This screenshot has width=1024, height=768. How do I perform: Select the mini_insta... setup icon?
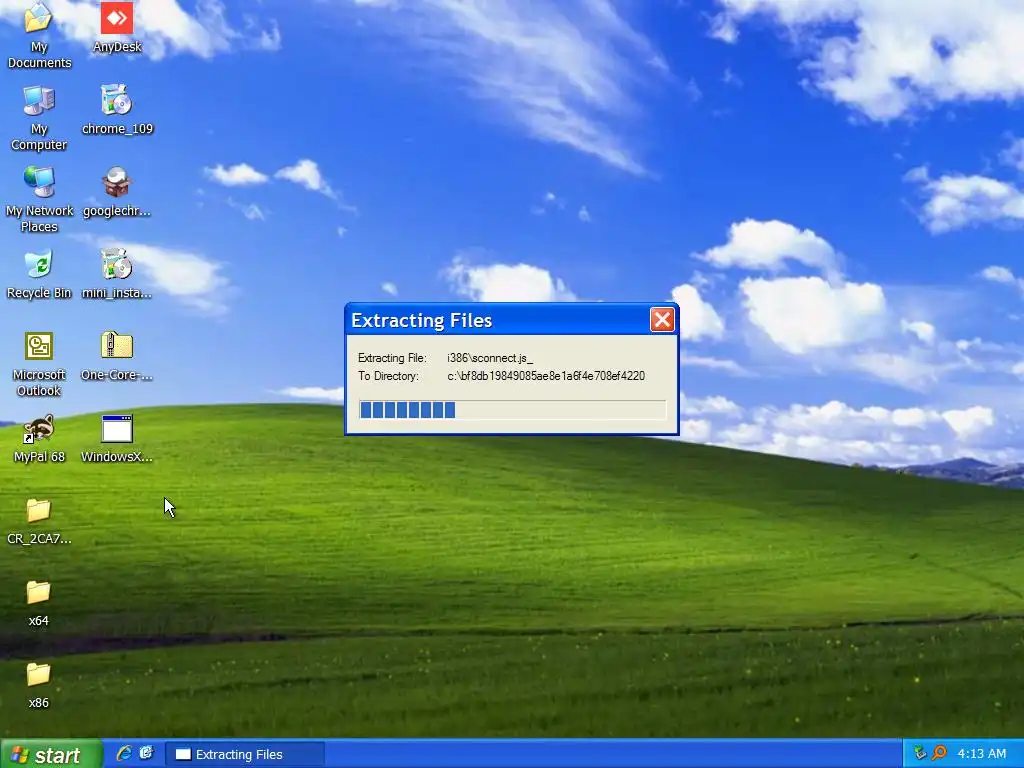117,274
